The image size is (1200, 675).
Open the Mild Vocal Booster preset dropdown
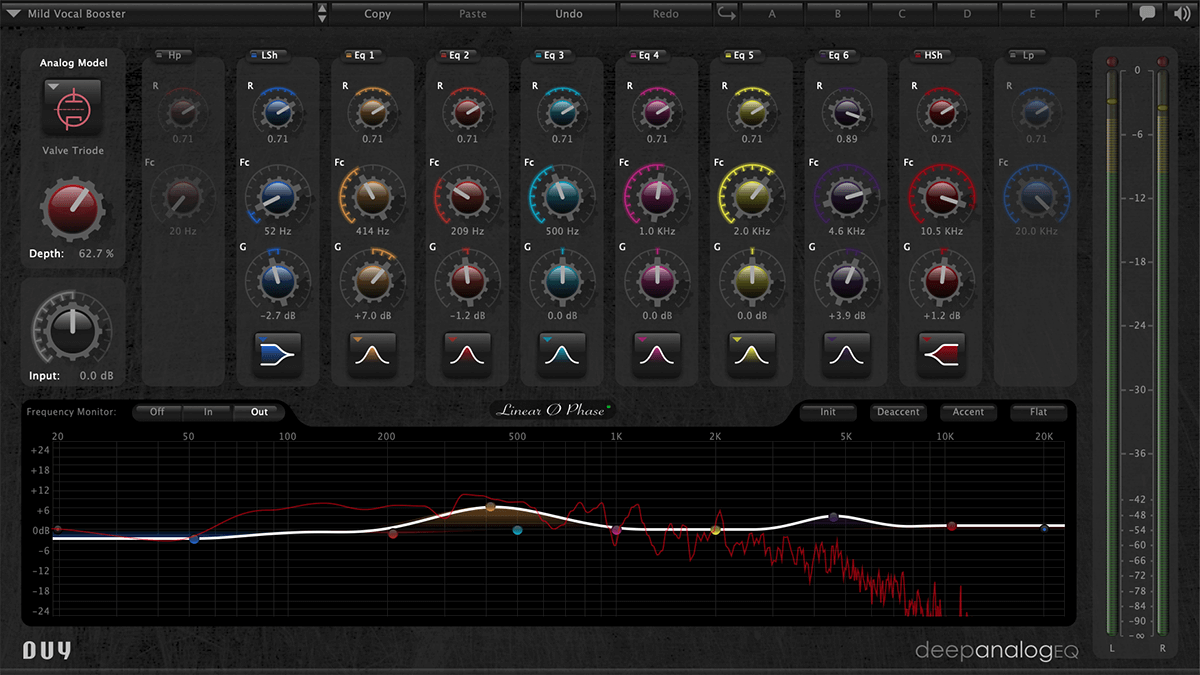tap(150, 13)
